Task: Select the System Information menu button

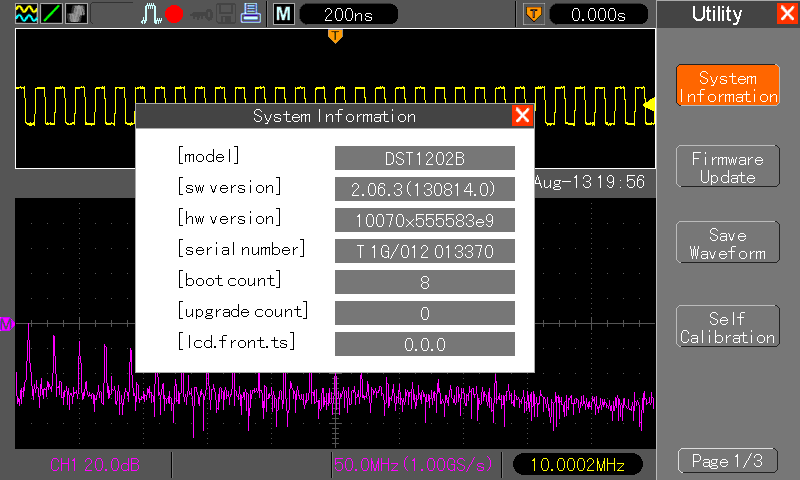Action: tap(728, 85)
